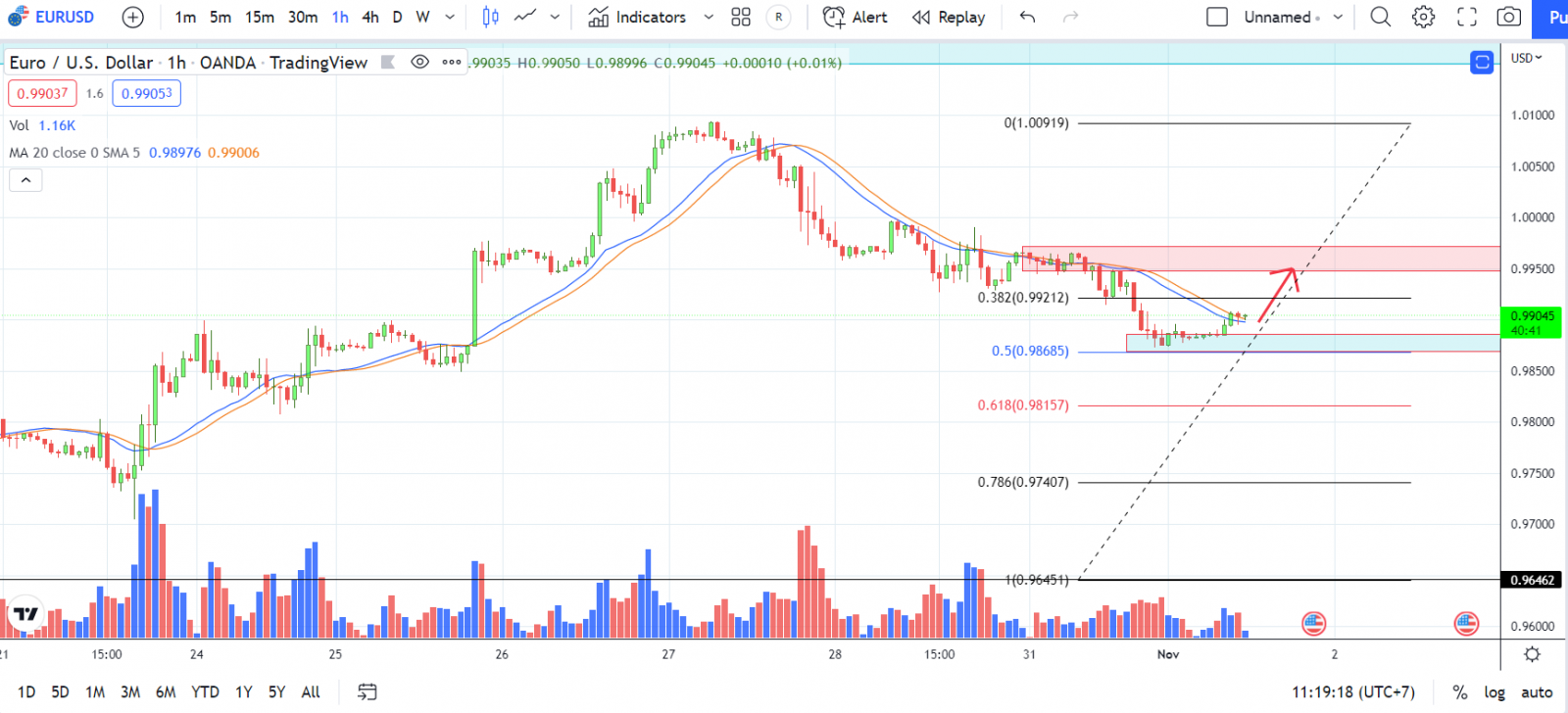
Task: Select the 5m timeframe
Action: [x=220, y=17]
